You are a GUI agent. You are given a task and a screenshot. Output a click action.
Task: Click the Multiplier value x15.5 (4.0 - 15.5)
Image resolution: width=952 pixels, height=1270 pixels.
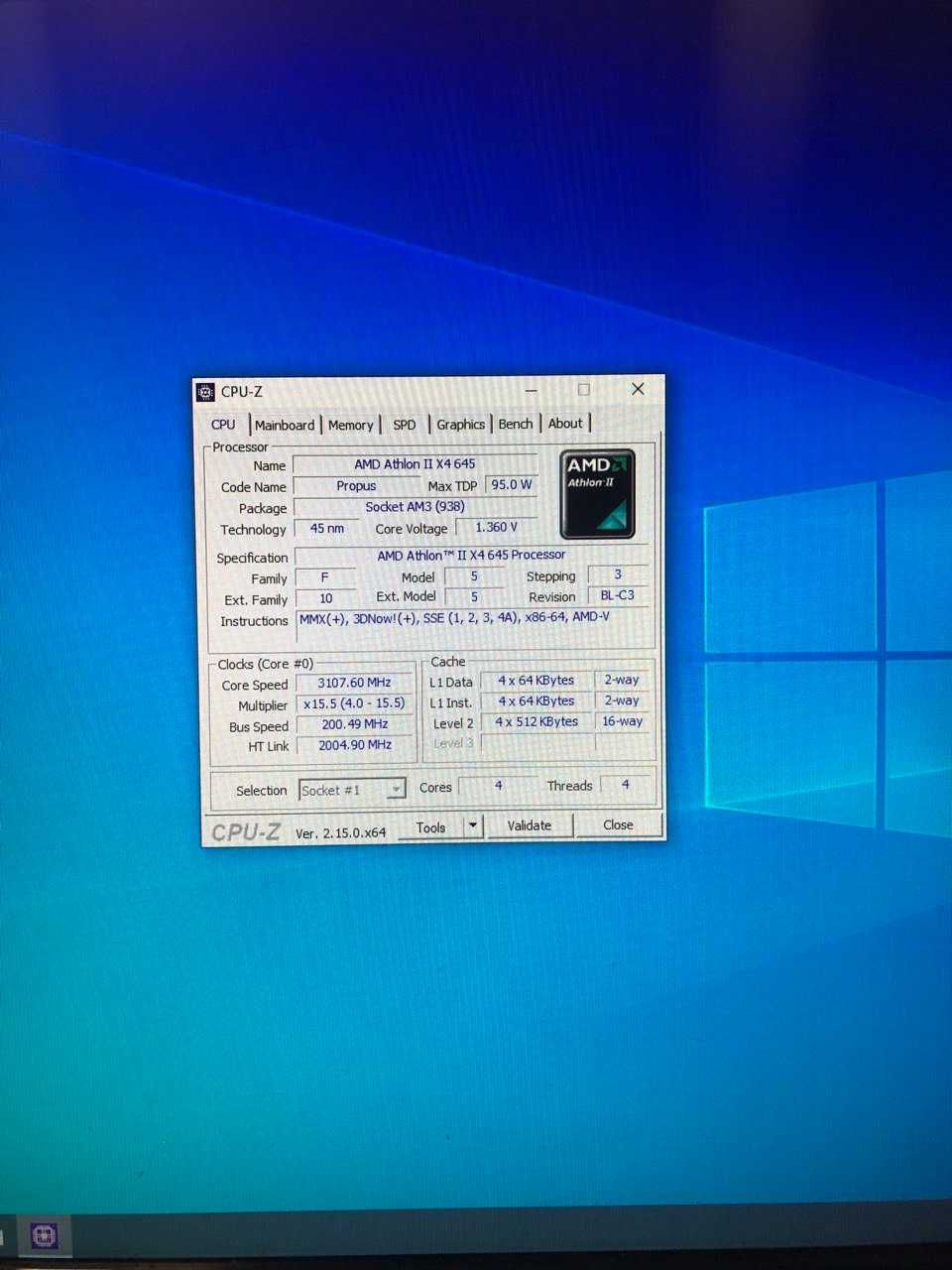point(354,703)
